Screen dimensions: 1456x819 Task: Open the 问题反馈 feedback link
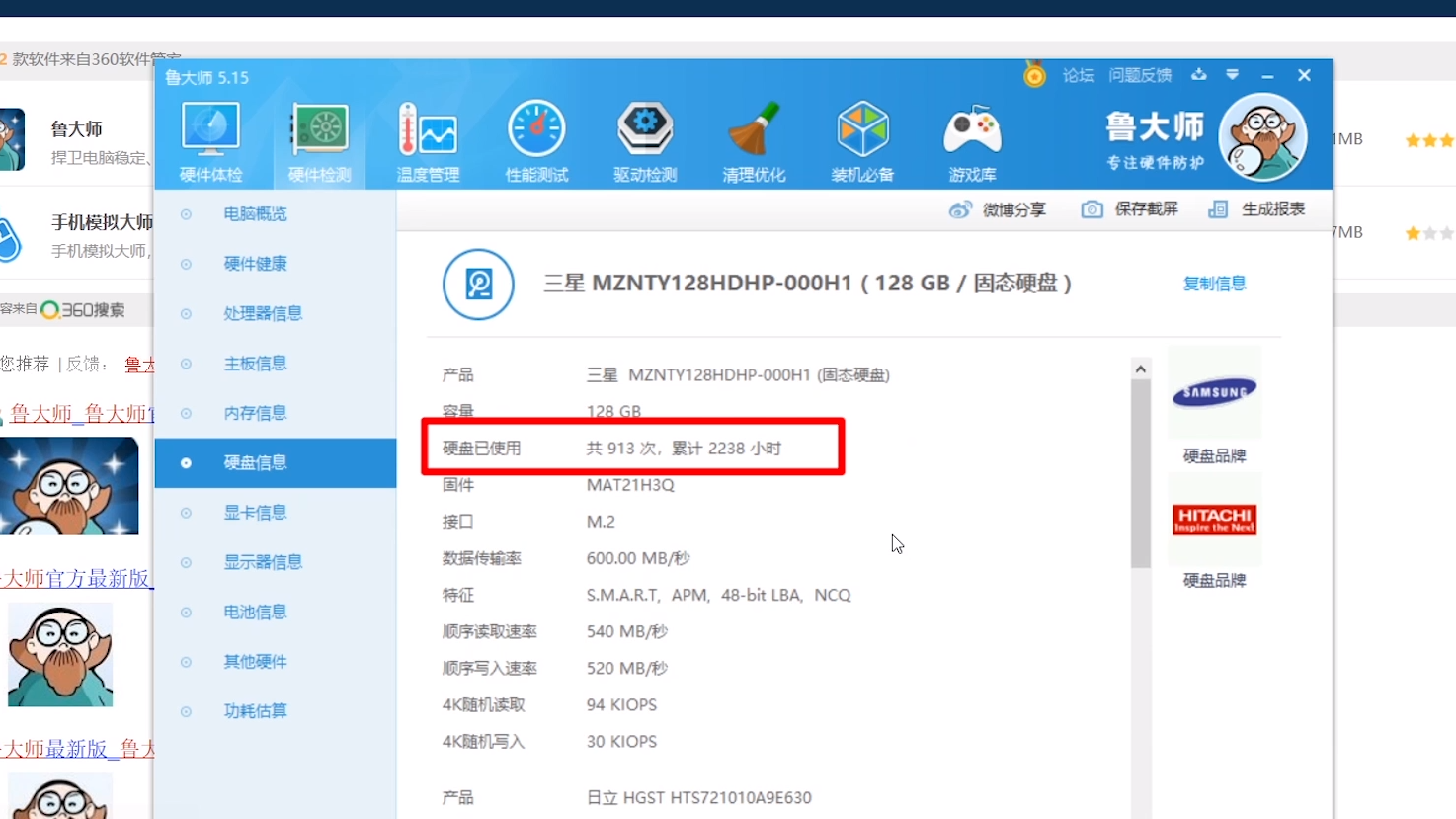tap(1140, 75)
